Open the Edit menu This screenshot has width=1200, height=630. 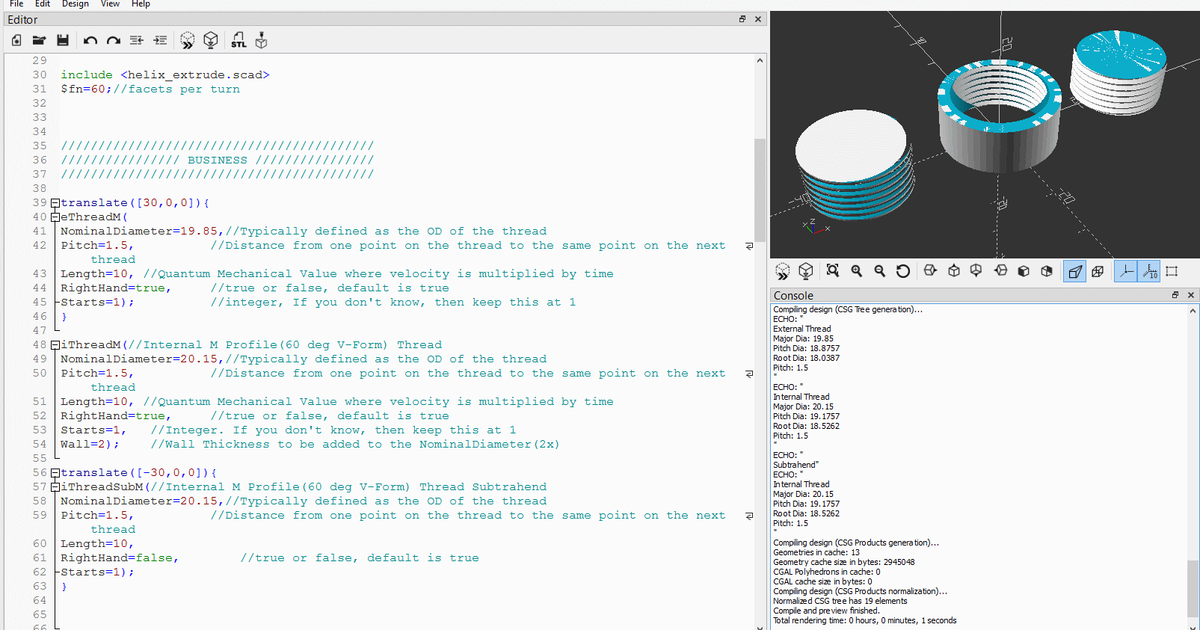(x=43, y=4)
